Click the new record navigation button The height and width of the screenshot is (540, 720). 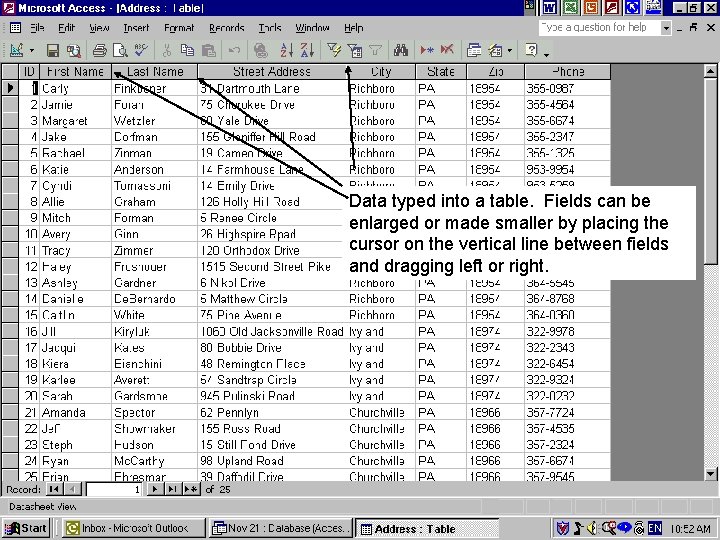191,489
